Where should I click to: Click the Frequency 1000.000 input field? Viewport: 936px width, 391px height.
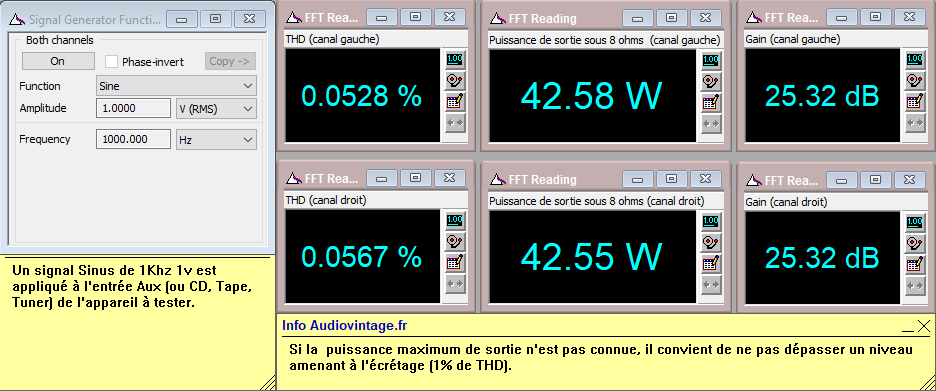click(x=134, y=140)
